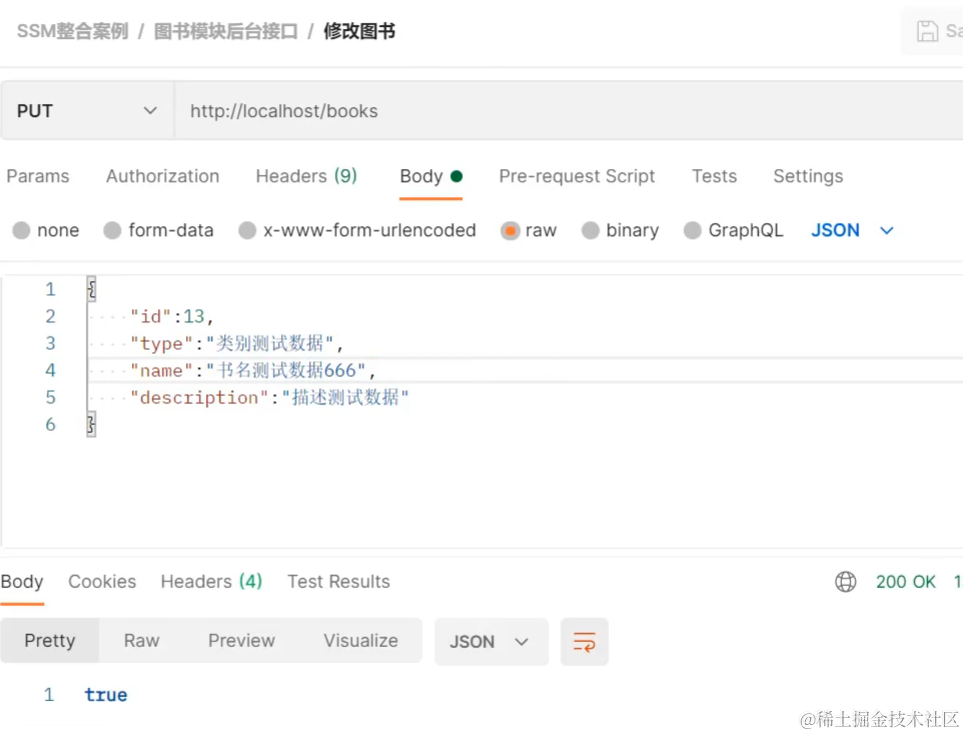
Task: Switch to Test Results tab
Action: (338, 581)
